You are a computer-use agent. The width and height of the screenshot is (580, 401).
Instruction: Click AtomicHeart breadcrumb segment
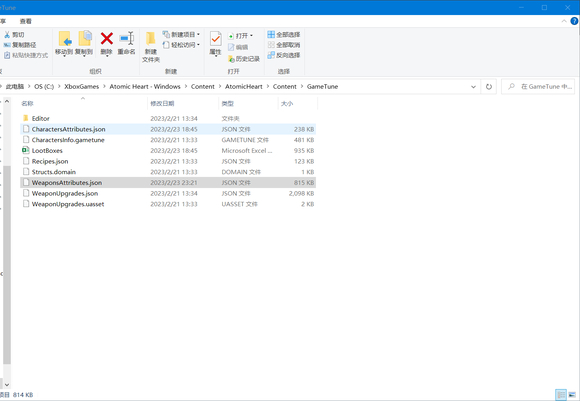[244, 87]
